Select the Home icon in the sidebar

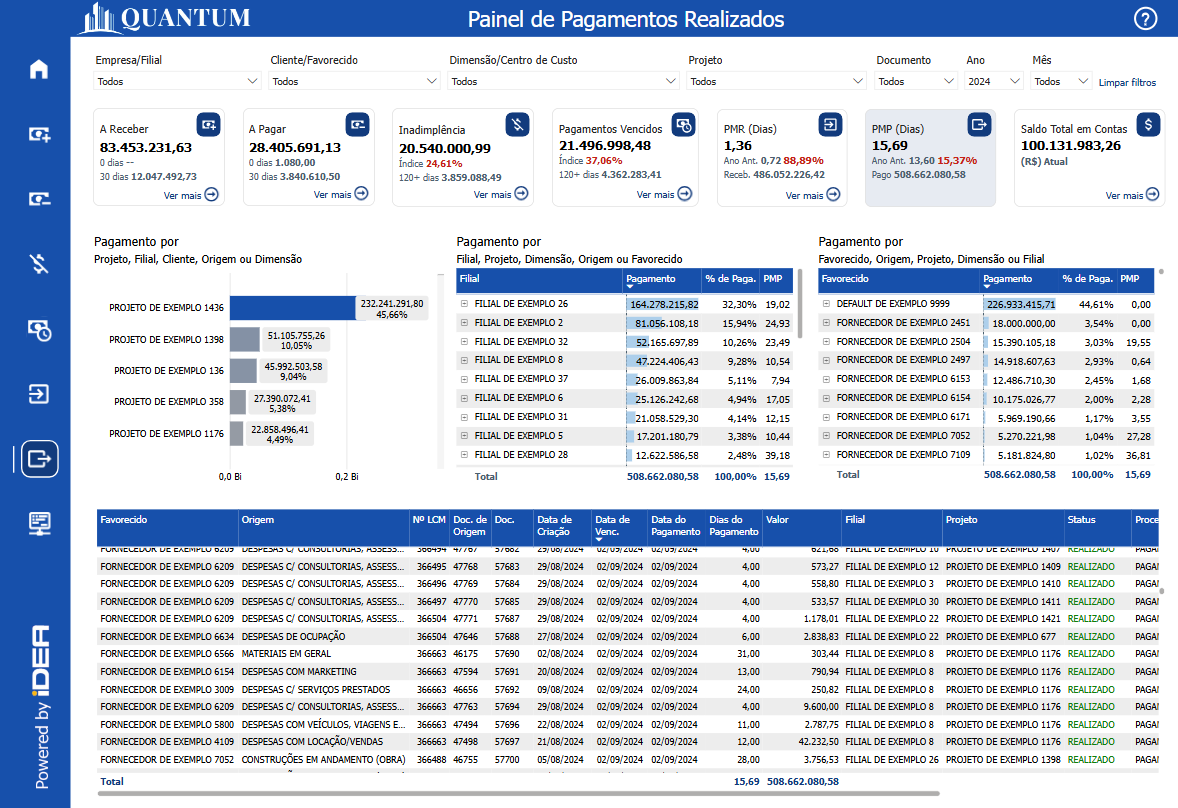pos(38,68)
